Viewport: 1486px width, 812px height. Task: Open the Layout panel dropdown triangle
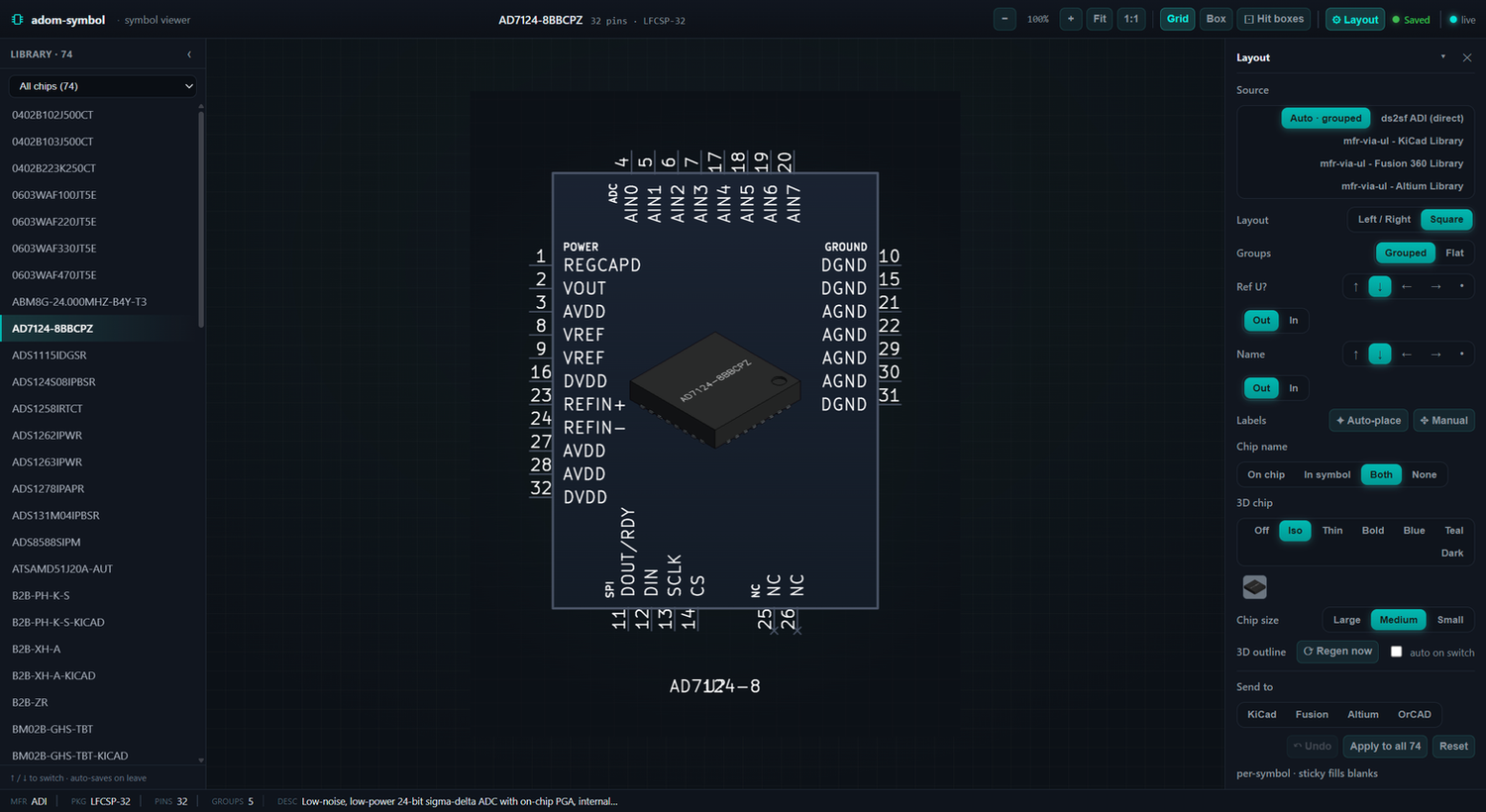coord(1442,57)
